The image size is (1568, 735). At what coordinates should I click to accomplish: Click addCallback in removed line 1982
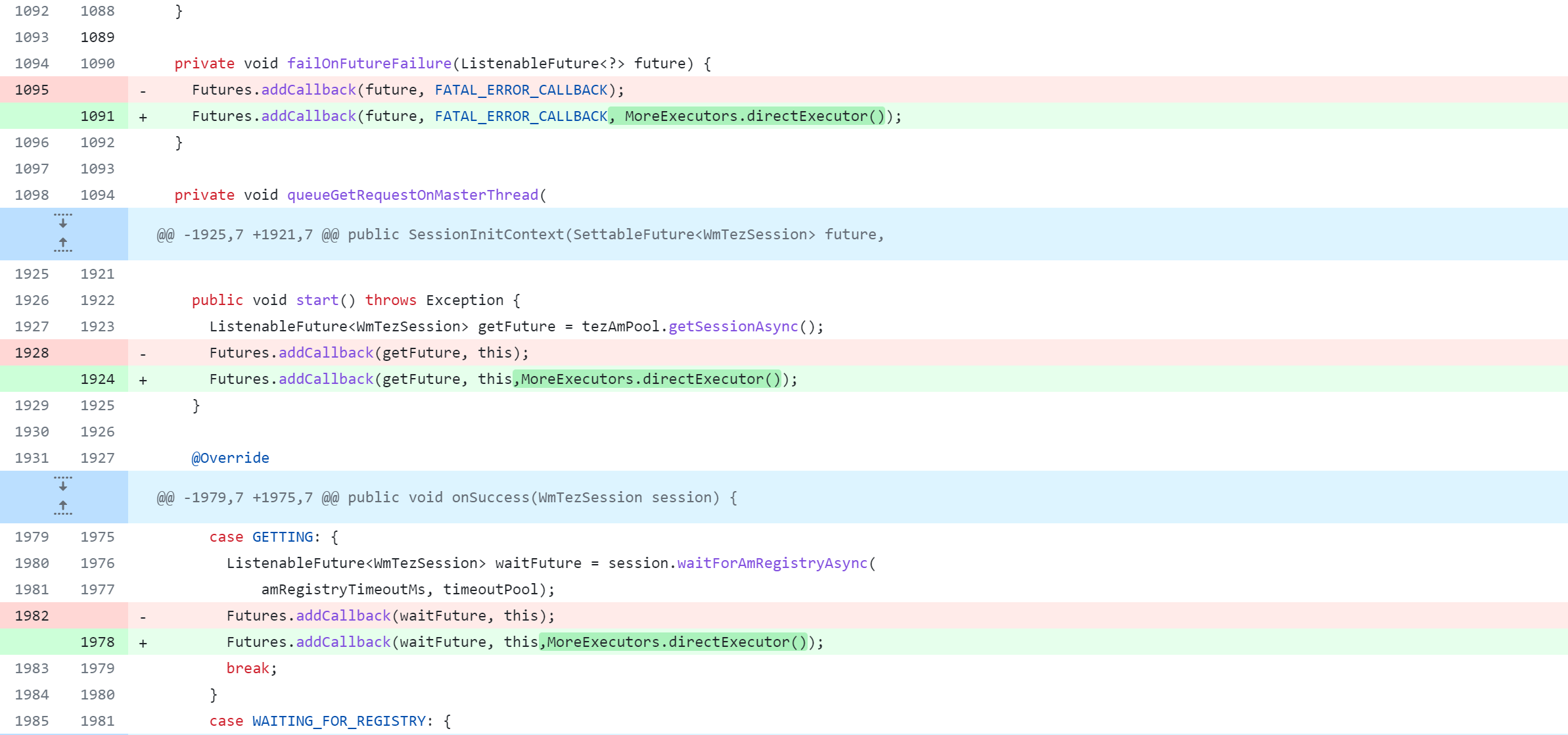pyautogui.click(x=343, y=615)
